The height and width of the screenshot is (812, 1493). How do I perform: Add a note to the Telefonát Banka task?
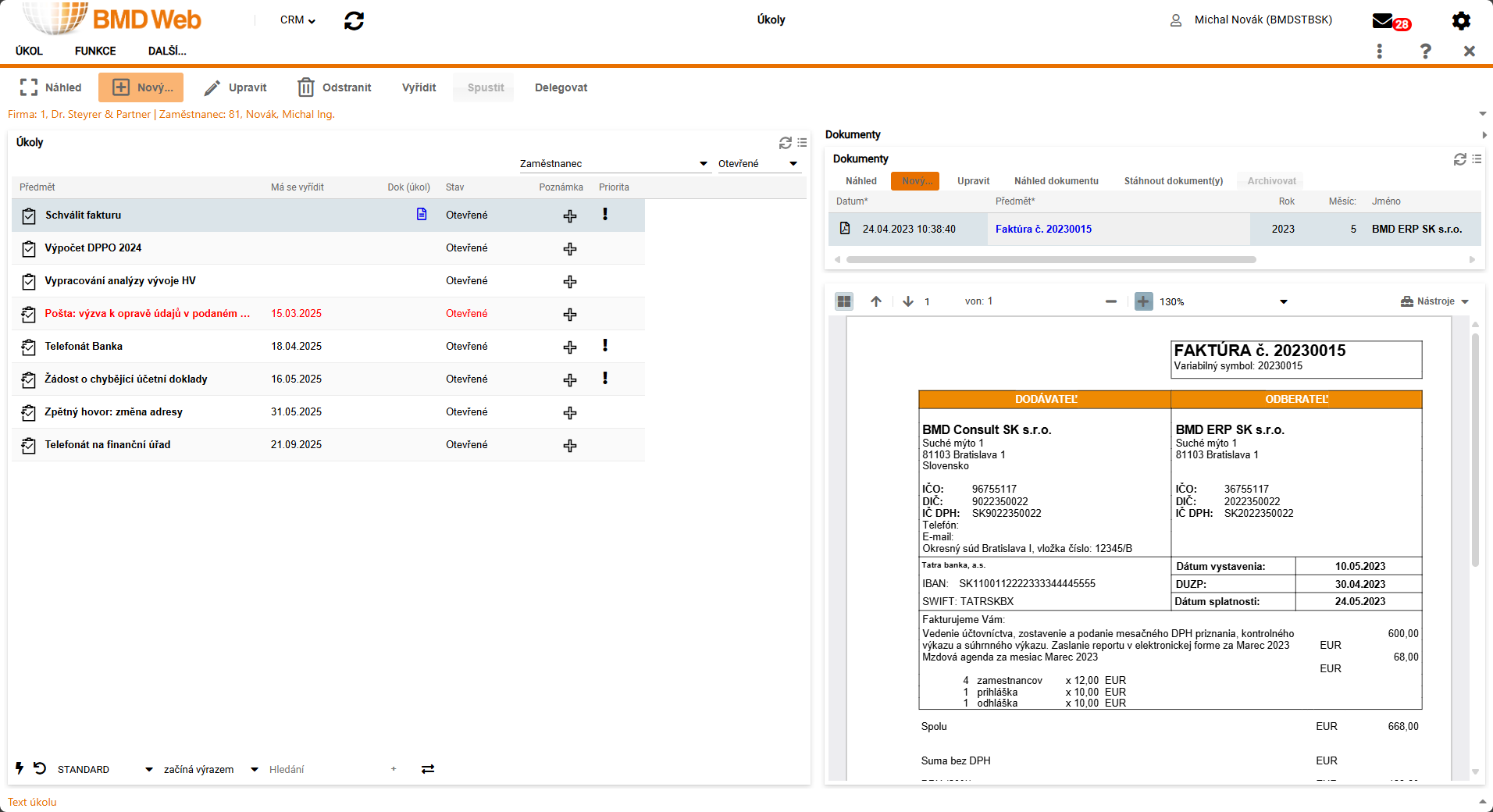[570, 347]
